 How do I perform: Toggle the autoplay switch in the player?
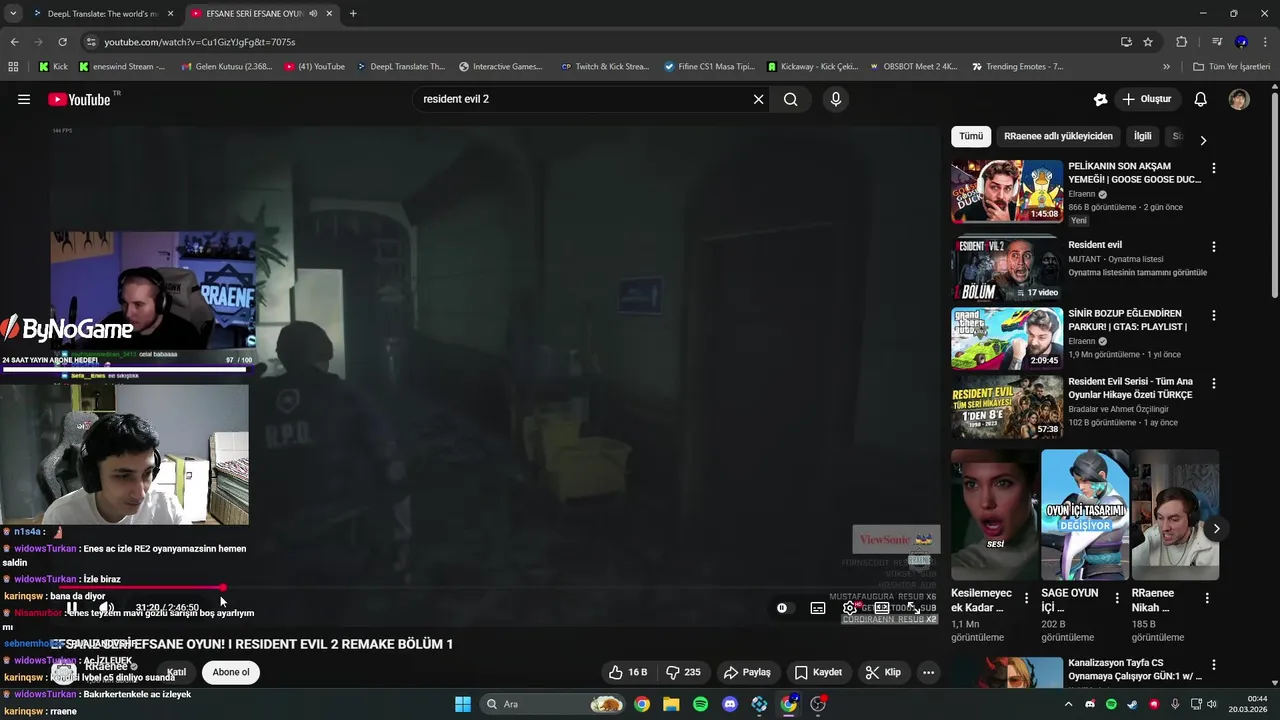(782, 607)
